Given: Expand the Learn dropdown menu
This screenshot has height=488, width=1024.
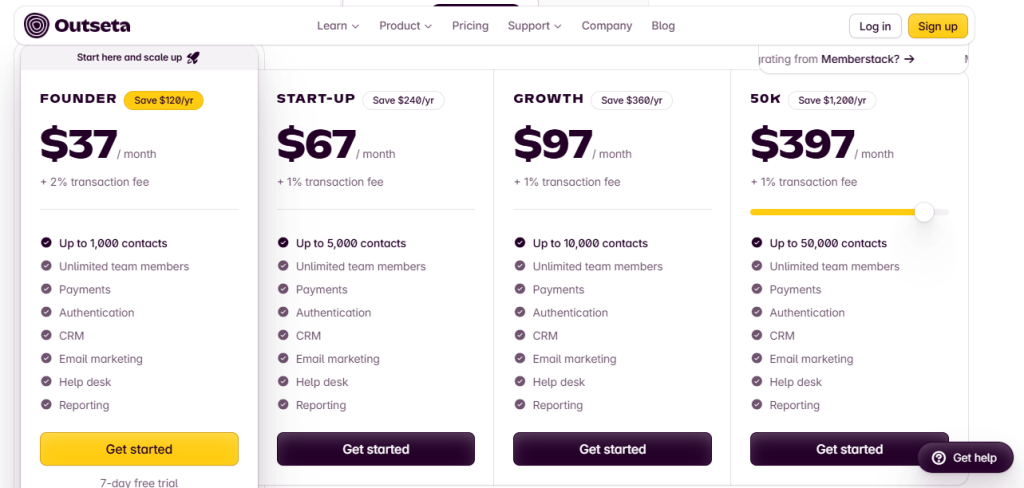Looking at the screenshot, I should point(338,26).
